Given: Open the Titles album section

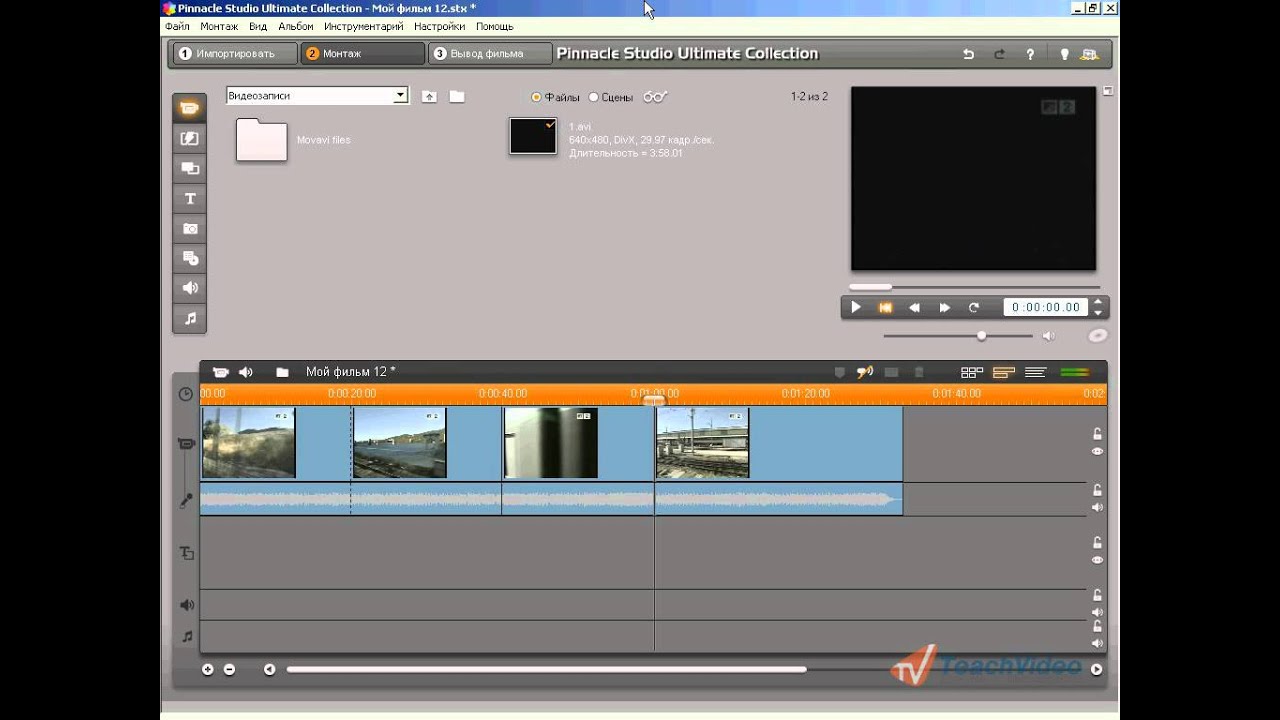Looking at the screenshot, I should click(x=190, y=198).
